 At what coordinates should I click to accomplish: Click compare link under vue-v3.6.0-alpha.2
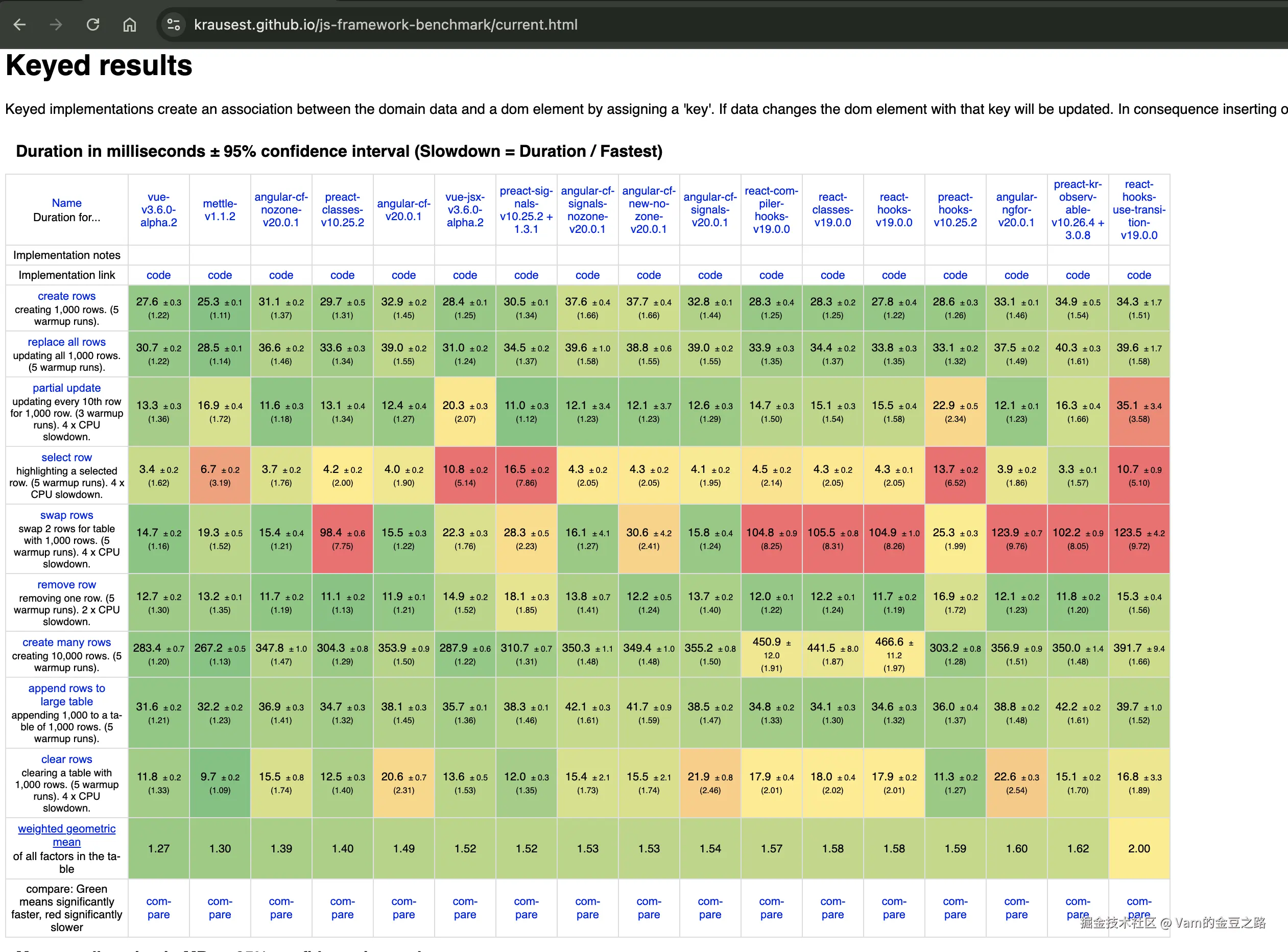pyautogui.click(x=158, y=908)
